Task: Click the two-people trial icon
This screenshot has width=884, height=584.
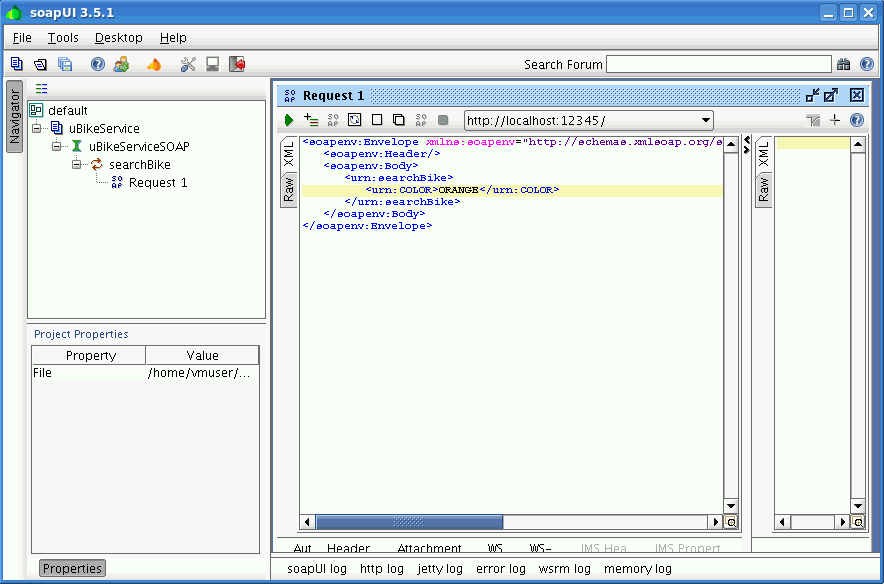Action: click(x=121, y=64)
